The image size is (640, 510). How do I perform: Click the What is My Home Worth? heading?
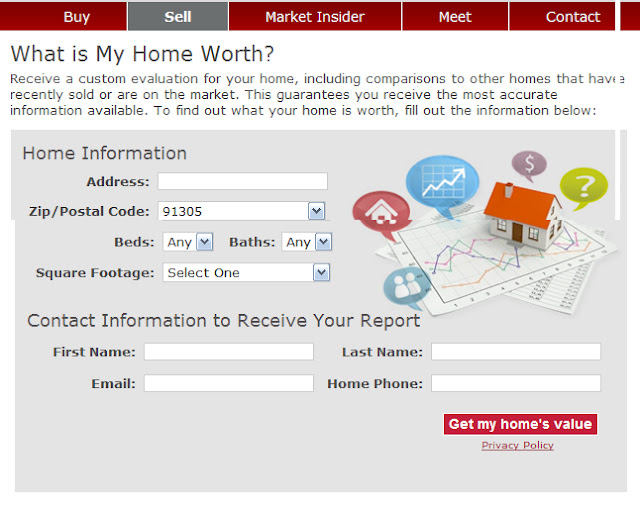click(142, 54)
